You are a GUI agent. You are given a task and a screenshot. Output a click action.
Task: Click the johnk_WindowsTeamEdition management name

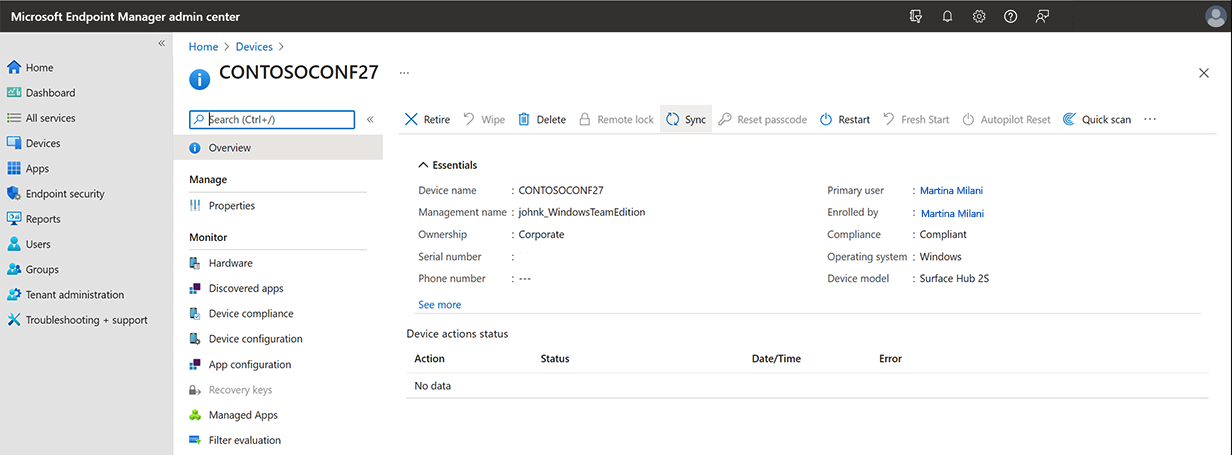(582, 213)
